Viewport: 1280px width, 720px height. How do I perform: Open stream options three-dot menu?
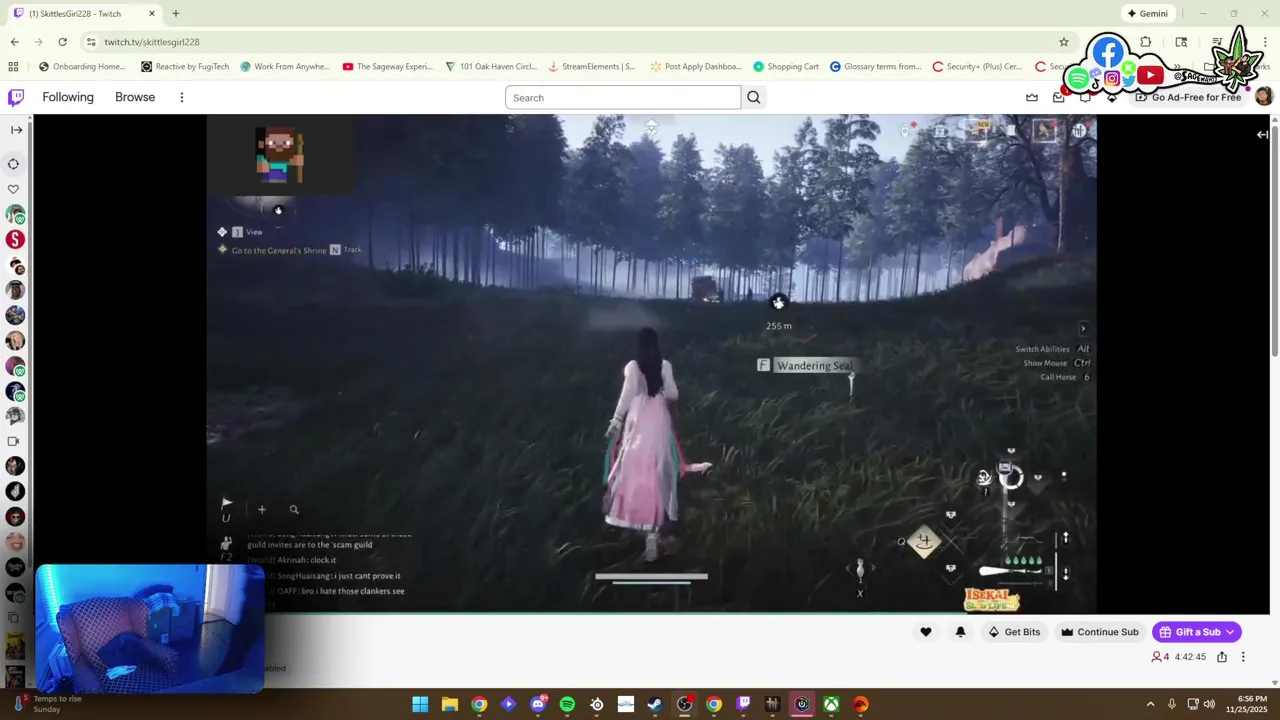pos(1243,657)
